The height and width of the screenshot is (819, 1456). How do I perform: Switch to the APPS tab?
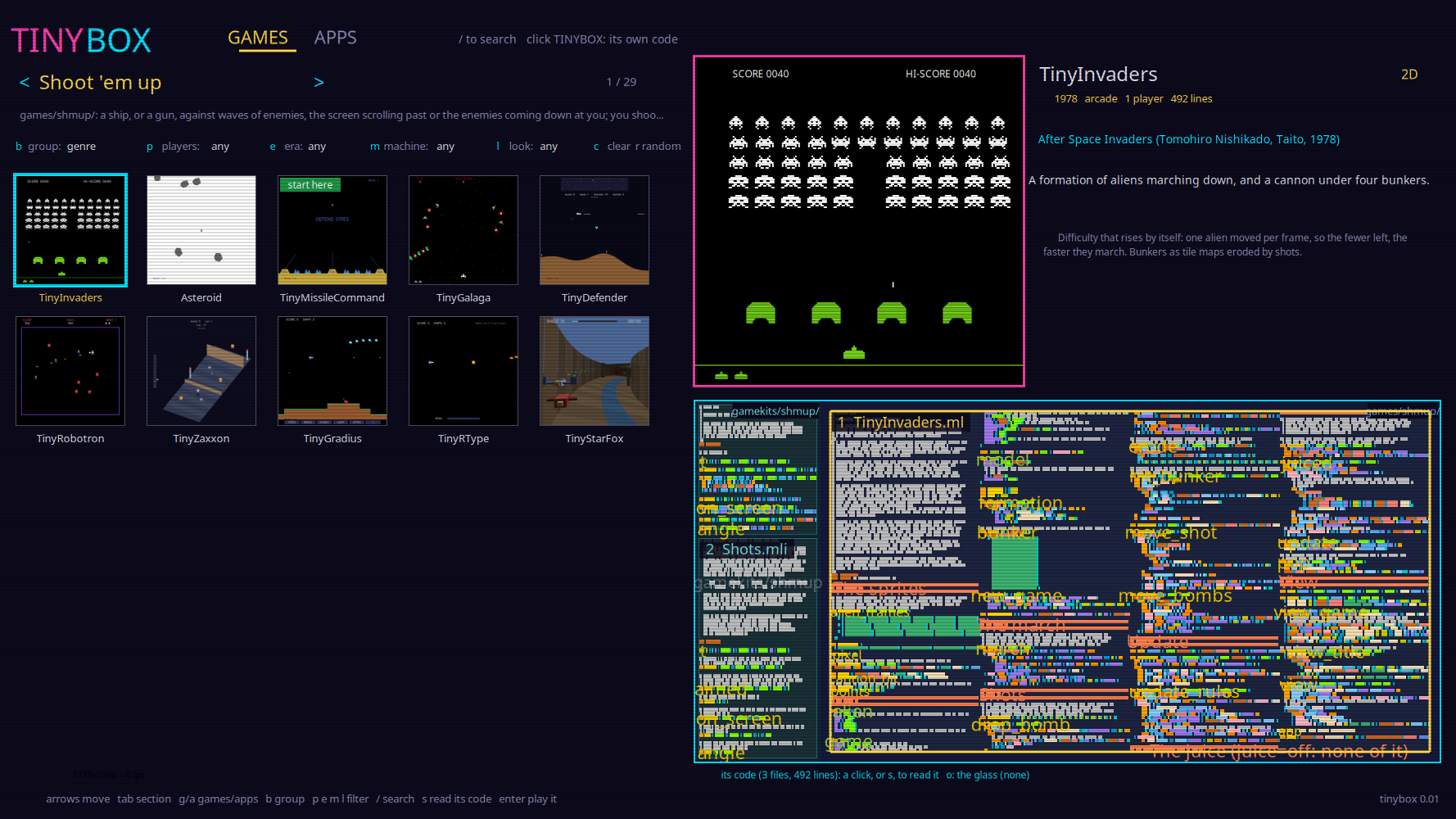tap(336, 38)
